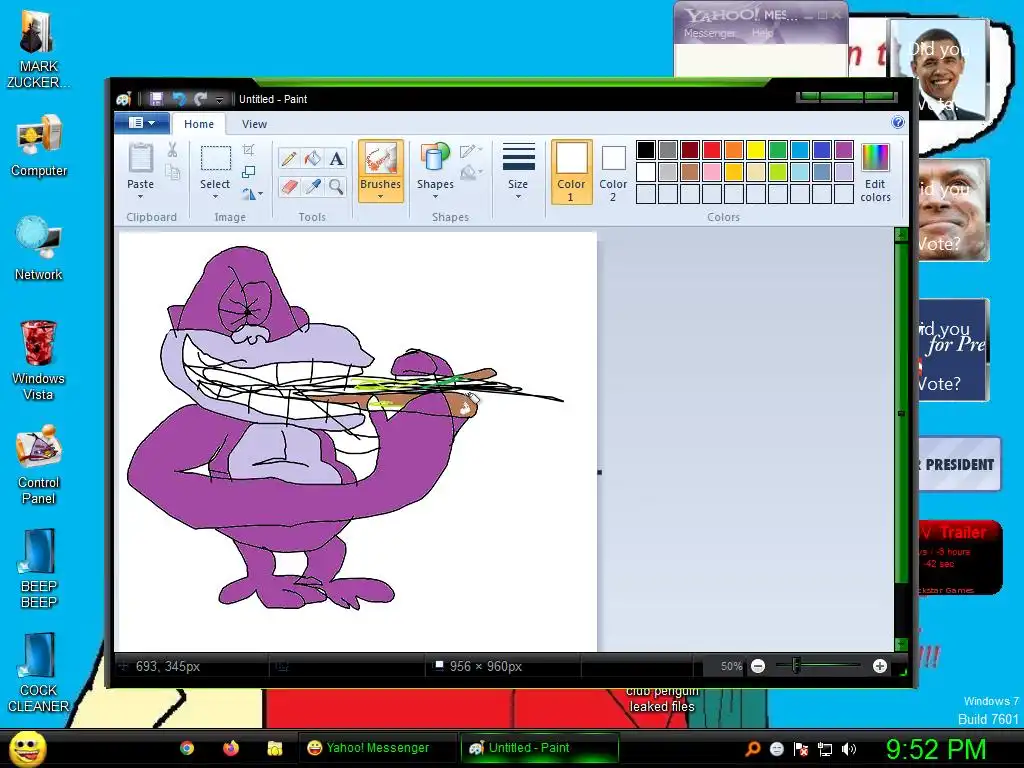Open the shape Outline dropdown
The image size is (1024, 768).
click(471, 152)
